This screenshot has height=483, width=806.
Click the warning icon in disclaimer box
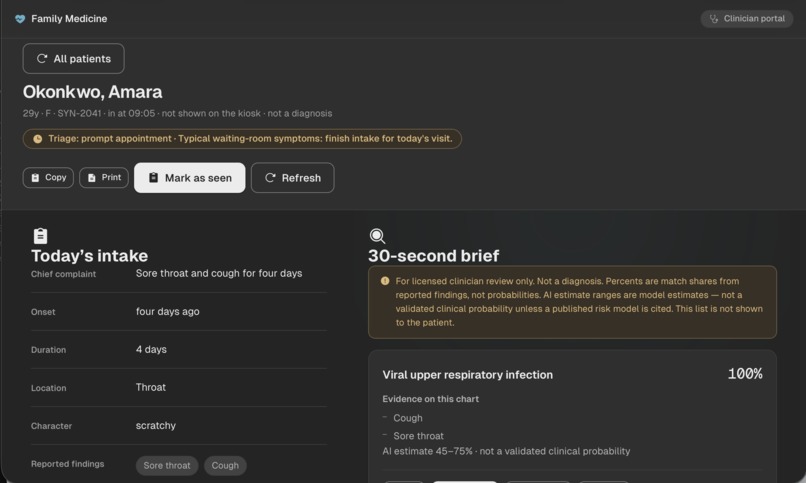coord(385,281)
